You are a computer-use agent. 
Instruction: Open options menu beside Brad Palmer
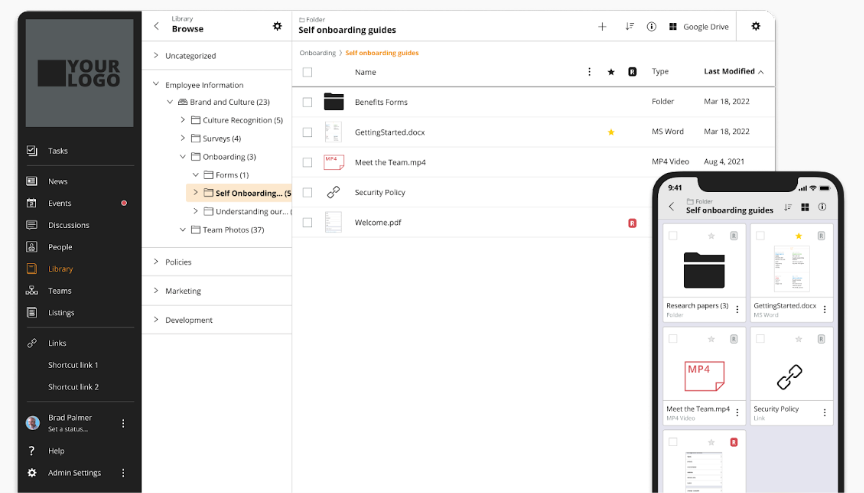click(x=124, y=423)
